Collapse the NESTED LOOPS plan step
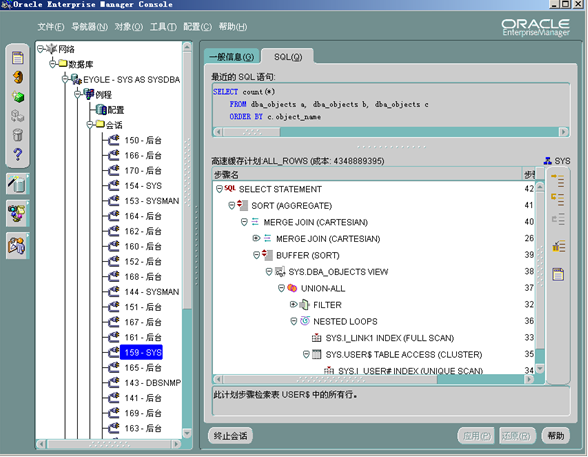The image size is (588, 457). [x=294, y=321]
